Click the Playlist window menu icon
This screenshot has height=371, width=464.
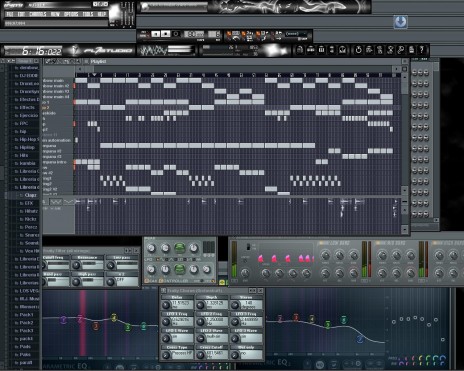86,61
